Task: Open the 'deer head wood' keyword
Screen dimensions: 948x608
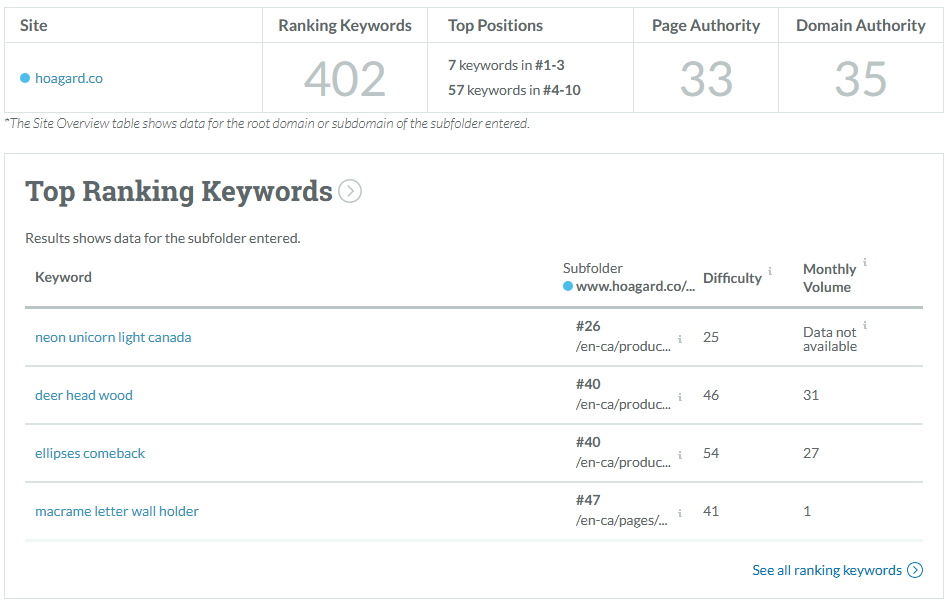Action: click(x=83, y=395)
